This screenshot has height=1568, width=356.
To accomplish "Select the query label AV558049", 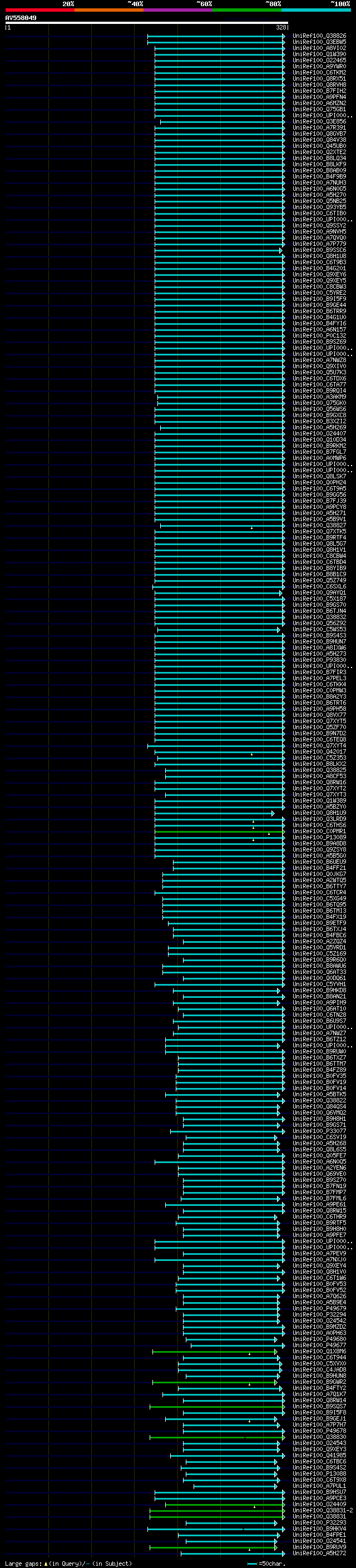I will pyautogui.click(x=21, y=18).
